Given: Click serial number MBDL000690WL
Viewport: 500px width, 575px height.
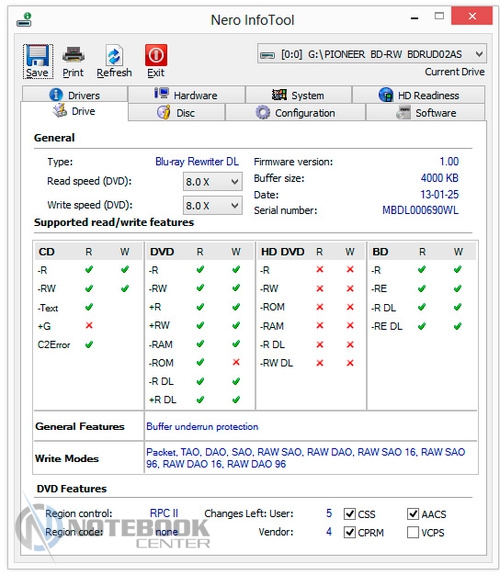Looking at the screenshot, I should click(x=420, y=210).
